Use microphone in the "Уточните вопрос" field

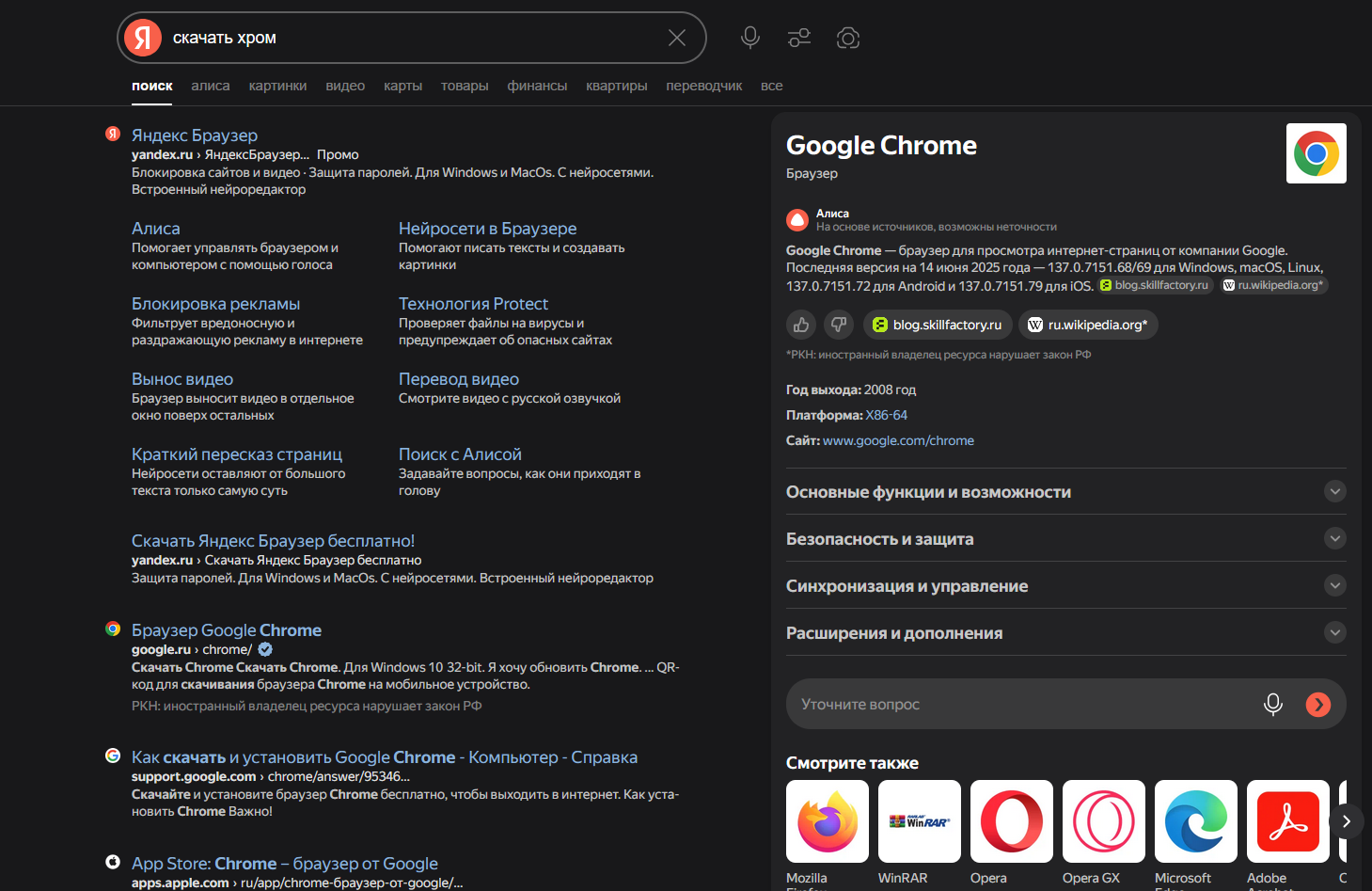1273,704
